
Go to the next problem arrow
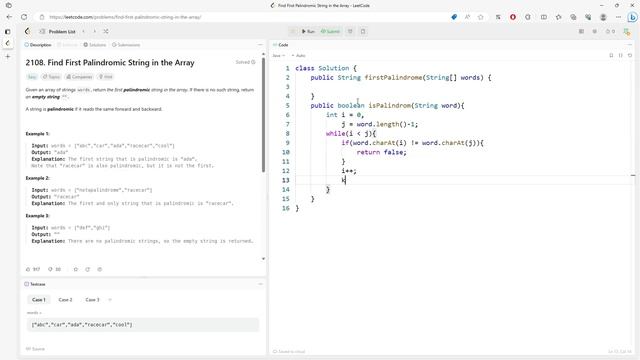(95, 31)
